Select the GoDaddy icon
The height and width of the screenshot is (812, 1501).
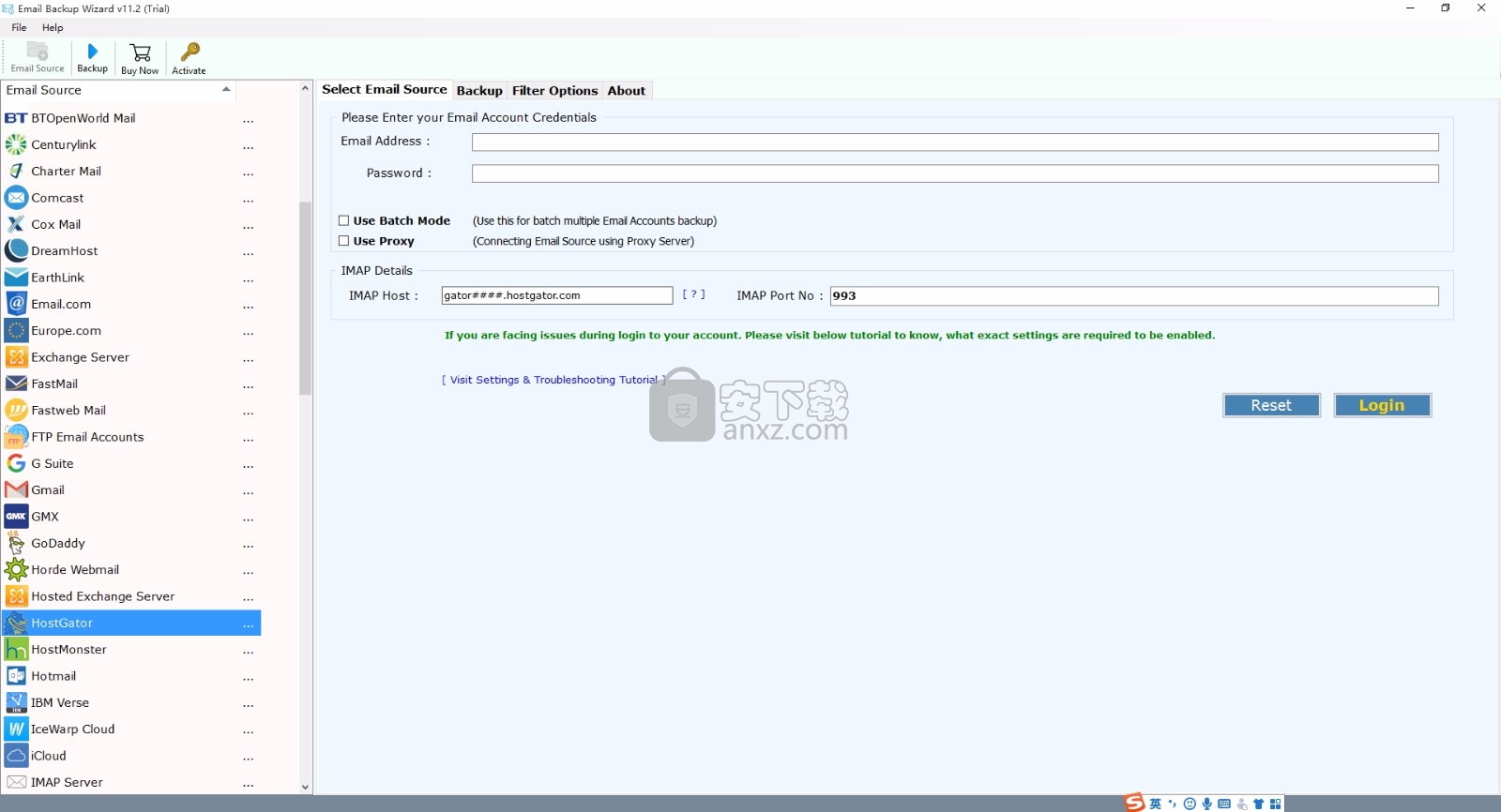click(16, 543)
